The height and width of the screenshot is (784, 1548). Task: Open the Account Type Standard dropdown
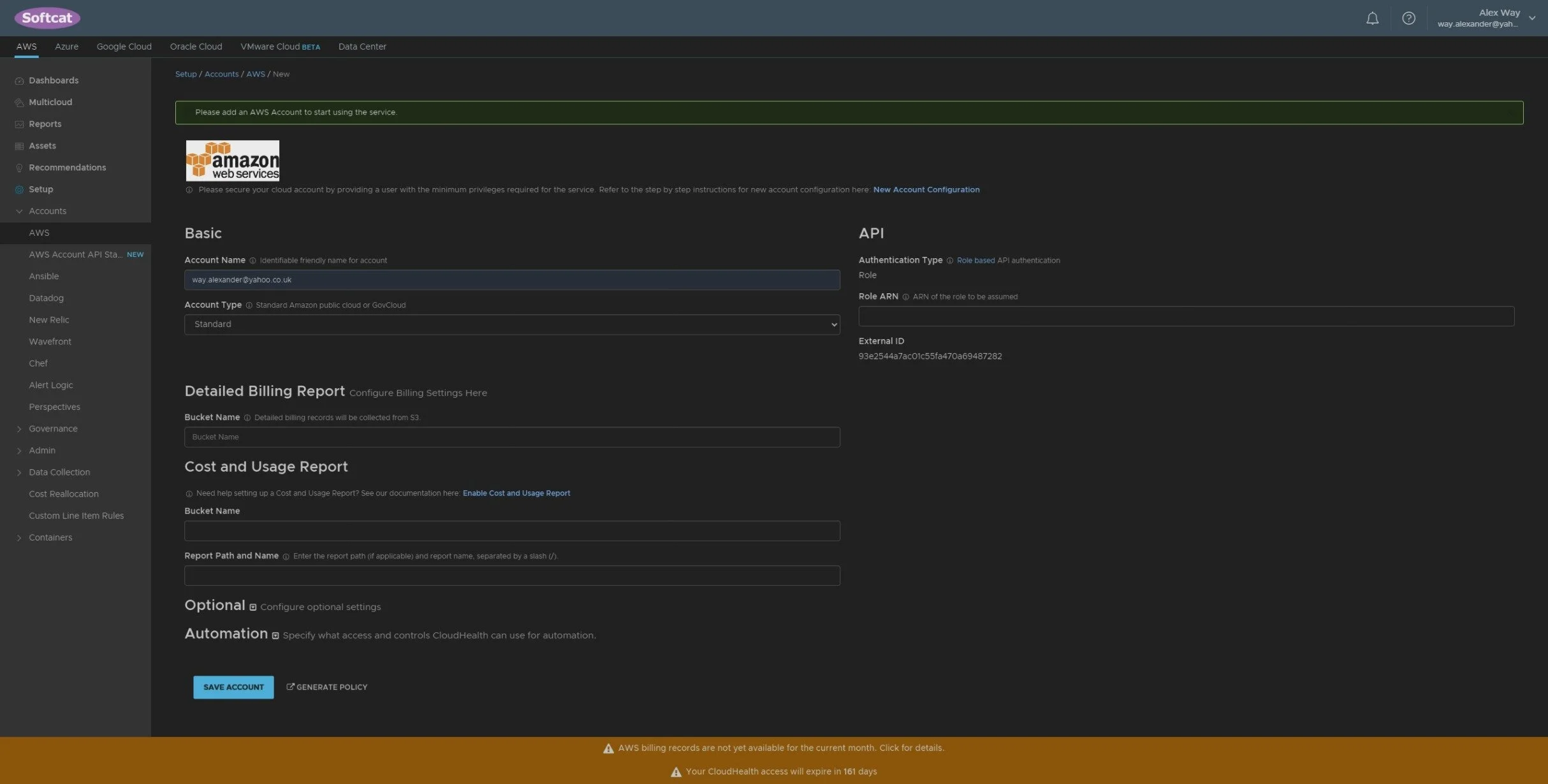tap(511, 324)
